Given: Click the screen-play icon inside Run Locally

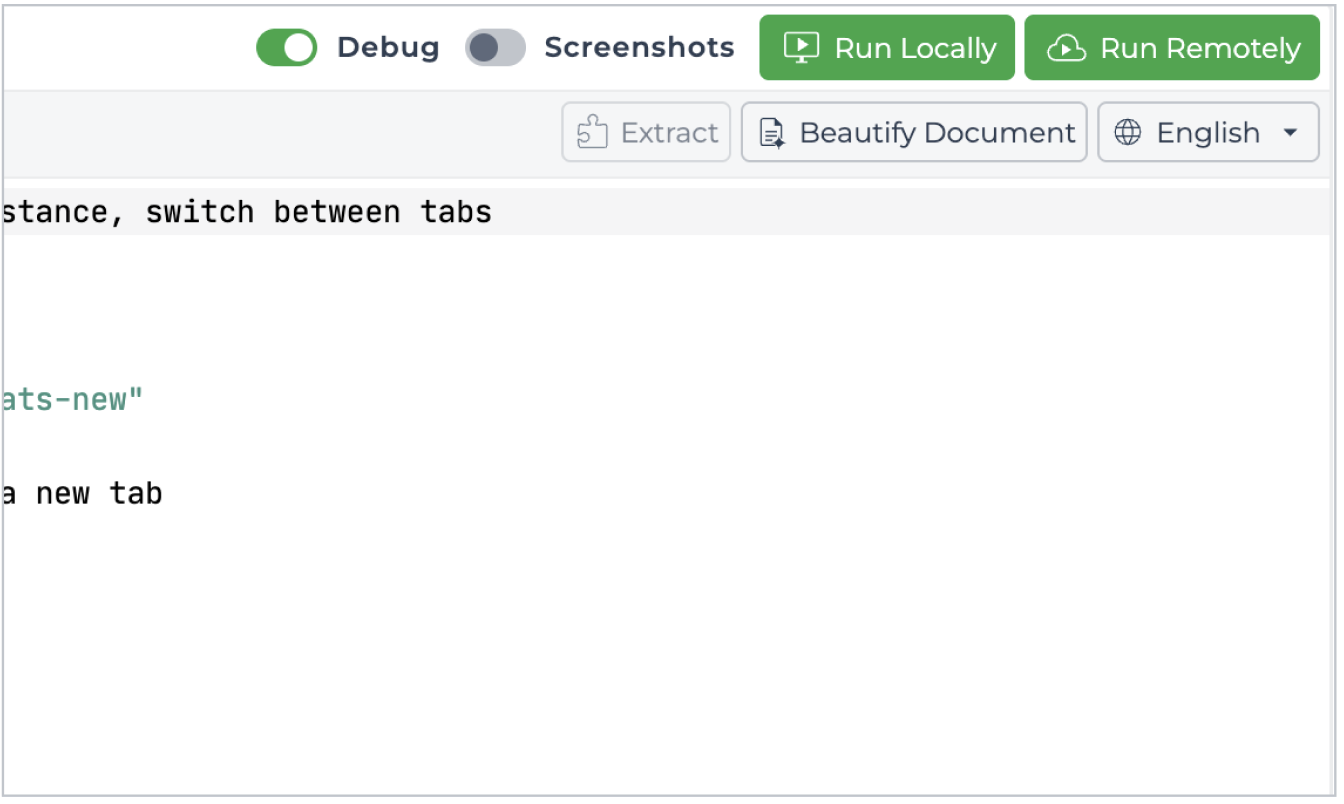Looking at the screenshot, I should [800, 47].
